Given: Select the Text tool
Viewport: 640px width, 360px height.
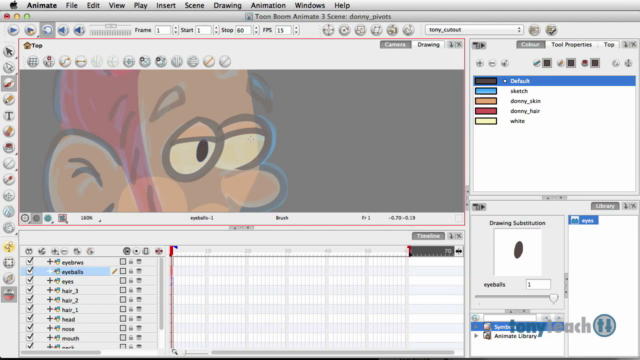Looking at the screenshot, I should pyautogui.click(x=9, y=116).
